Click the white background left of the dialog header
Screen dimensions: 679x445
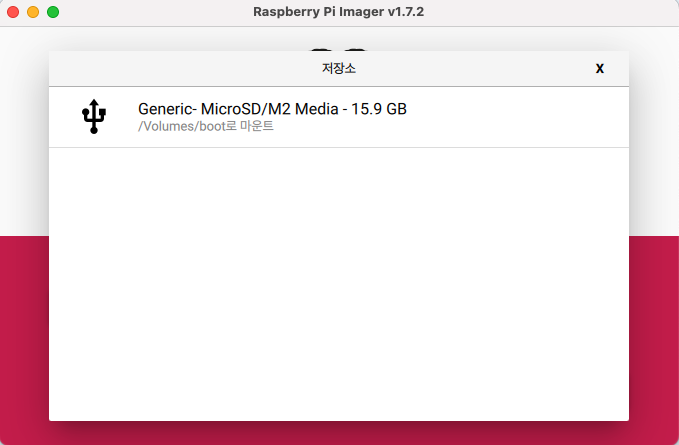click(24, 132)
